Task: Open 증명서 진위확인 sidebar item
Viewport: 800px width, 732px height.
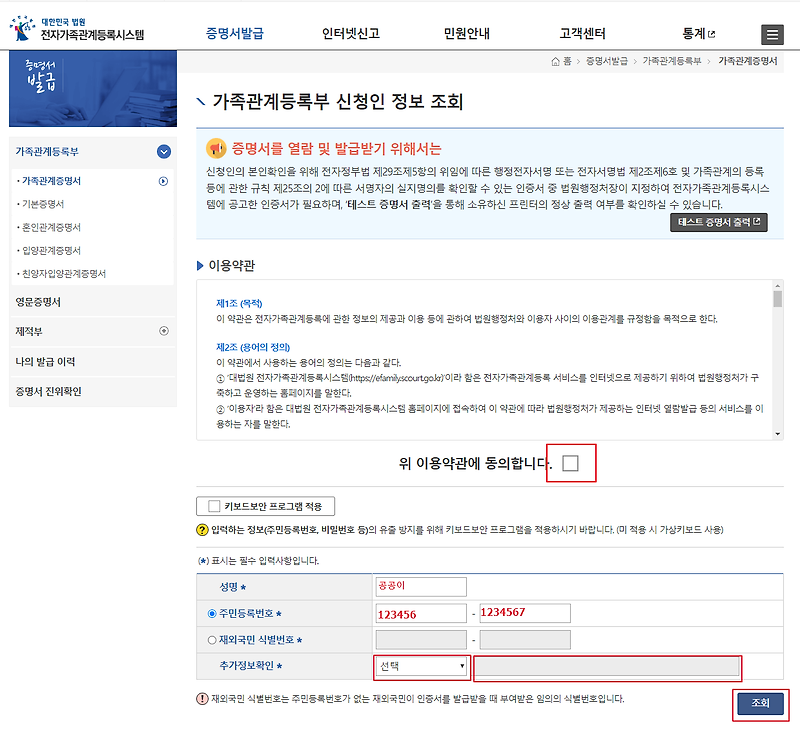Action: coord(48,391)
